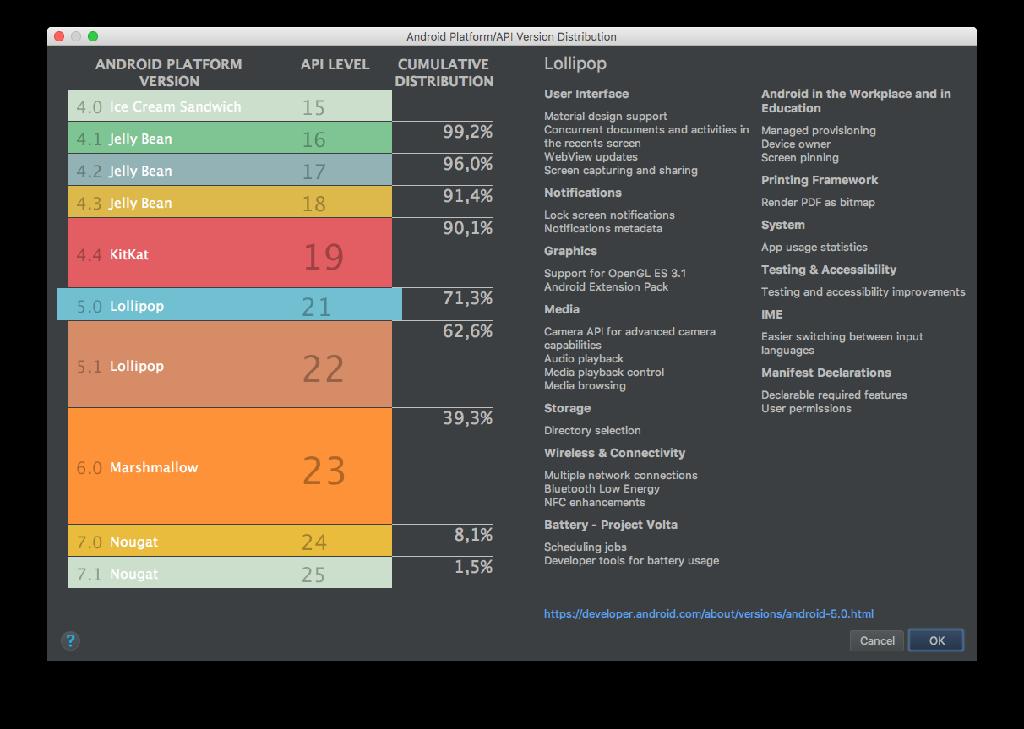Image resolution: width=1024 pixels, height=729 pixels.
Task: Open the help question mark icon
Action: [x=70, y=640]
